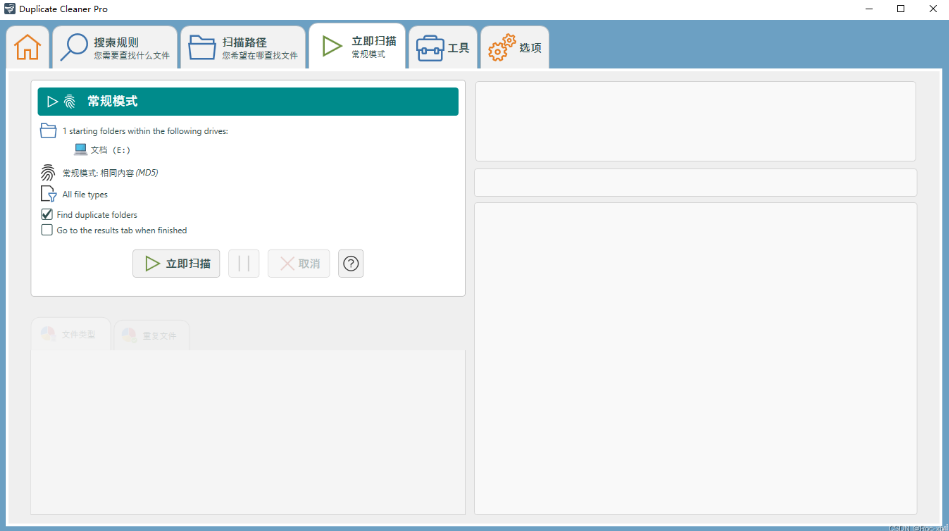Go to the Home tab house icon

coord(27,47)
